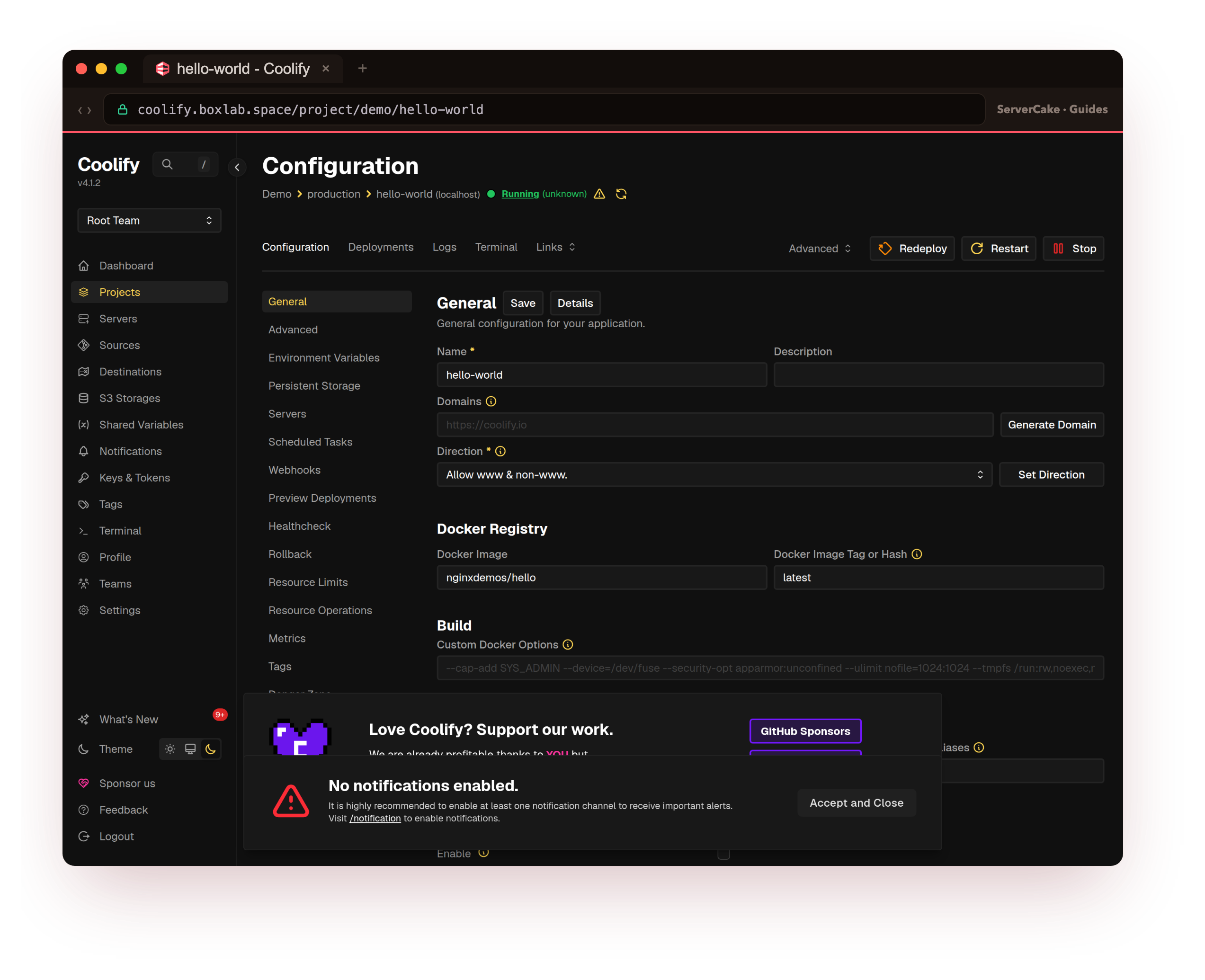Switch to the Logs tab
The image size is (1205, 980).
point(445,247)
